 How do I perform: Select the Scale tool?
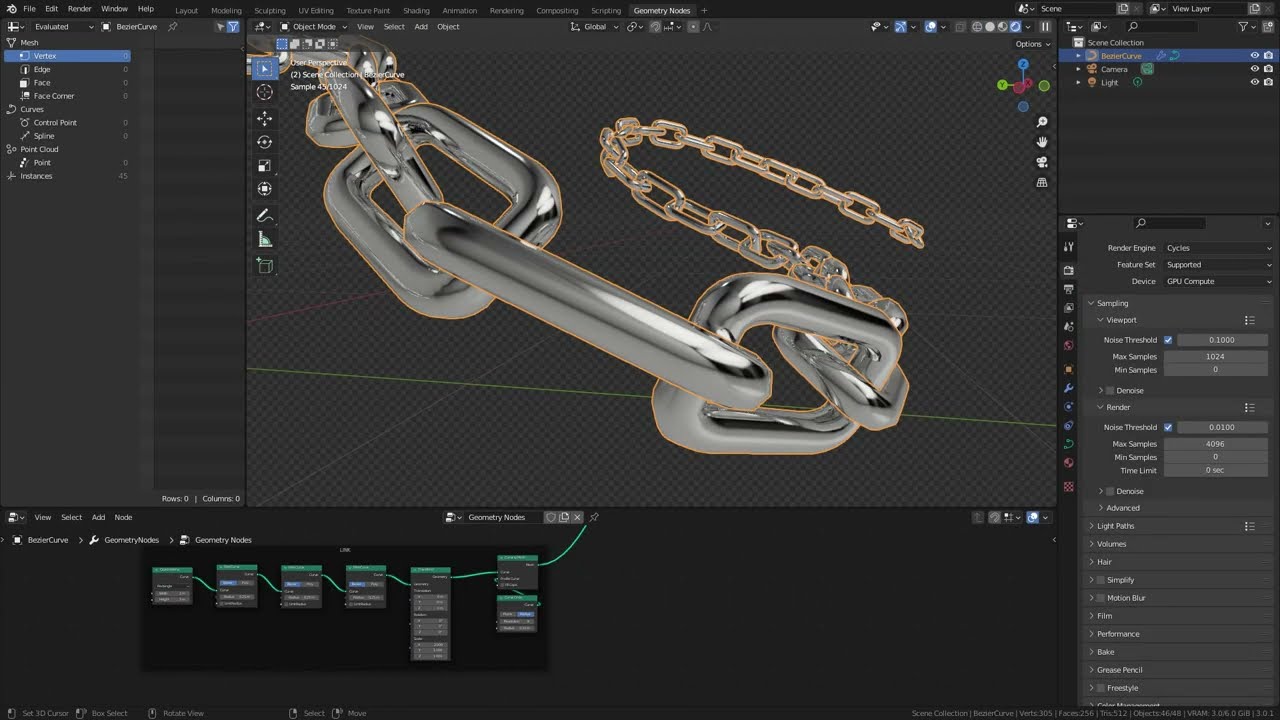(x=264, y=166)
